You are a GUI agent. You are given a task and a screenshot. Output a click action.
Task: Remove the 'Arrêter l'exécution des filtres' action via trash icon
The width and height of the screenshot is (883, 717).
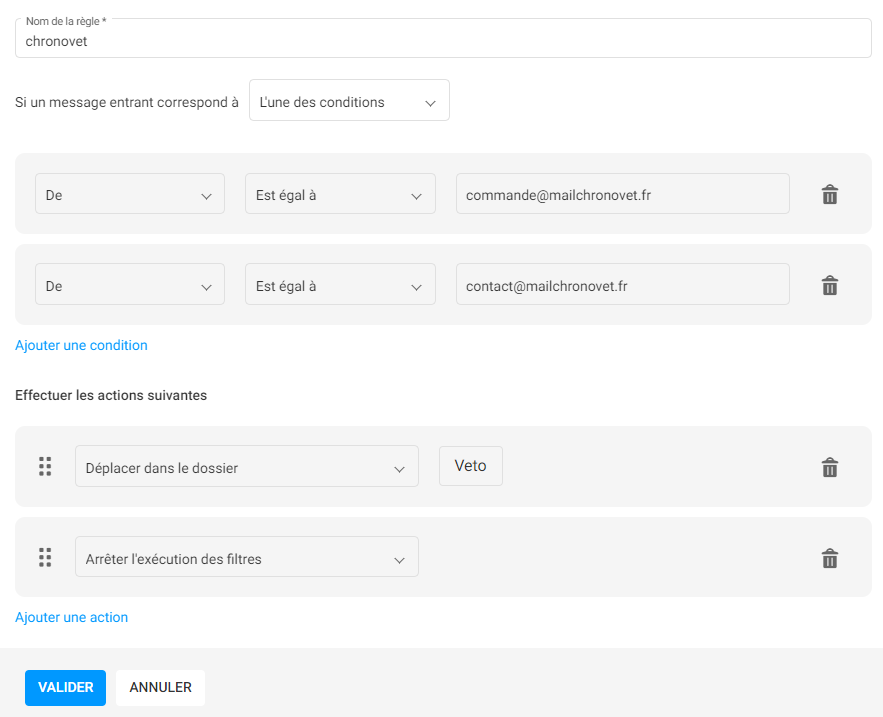click(830, 558)
